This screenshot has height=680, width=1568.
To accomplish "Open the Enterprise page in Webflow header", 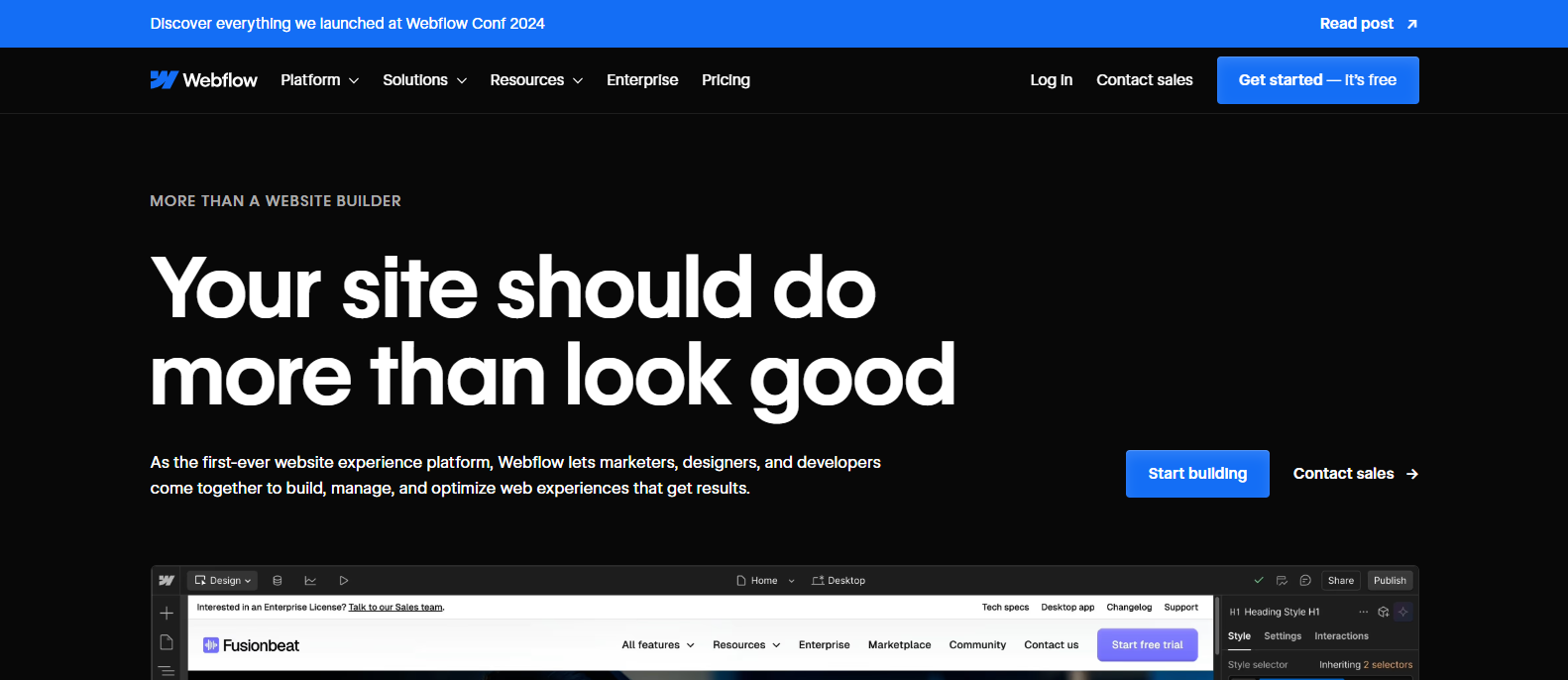I will [x=642, y=80].
